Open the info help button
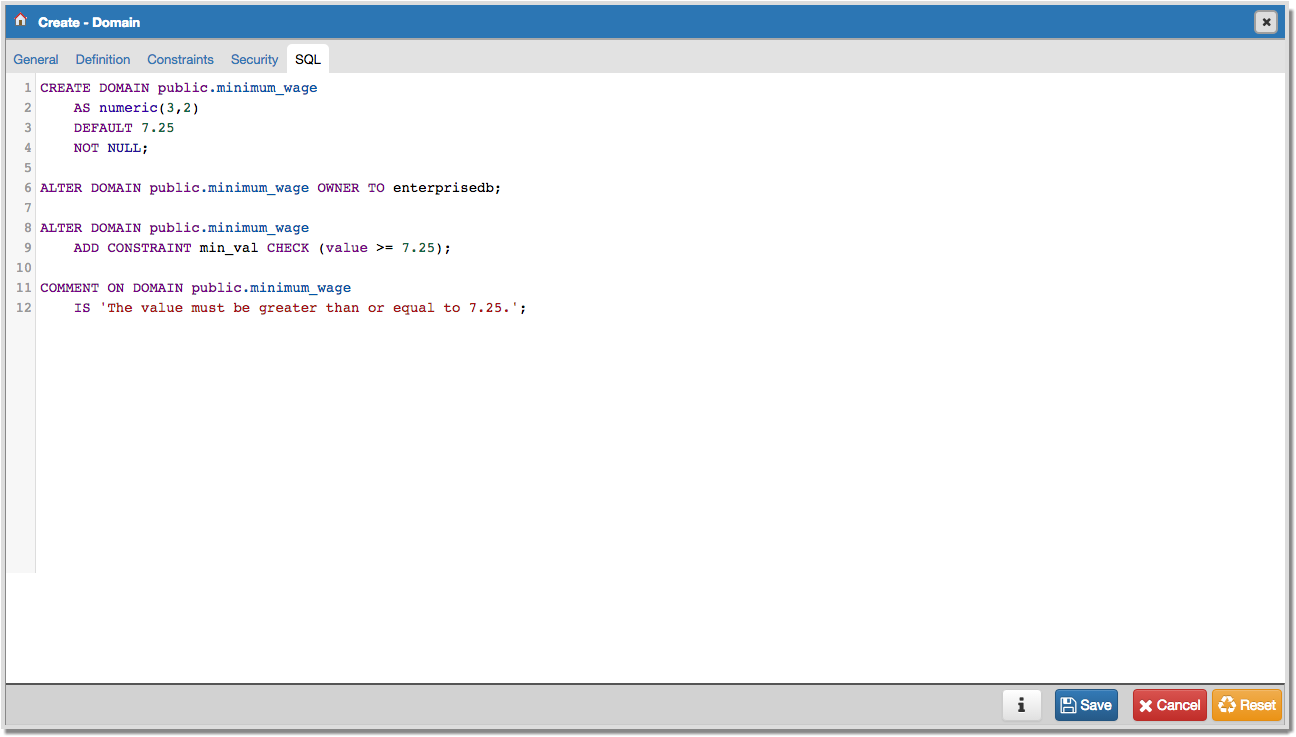Screen dimensions: 1296x737 click(x=1021, y=705)
